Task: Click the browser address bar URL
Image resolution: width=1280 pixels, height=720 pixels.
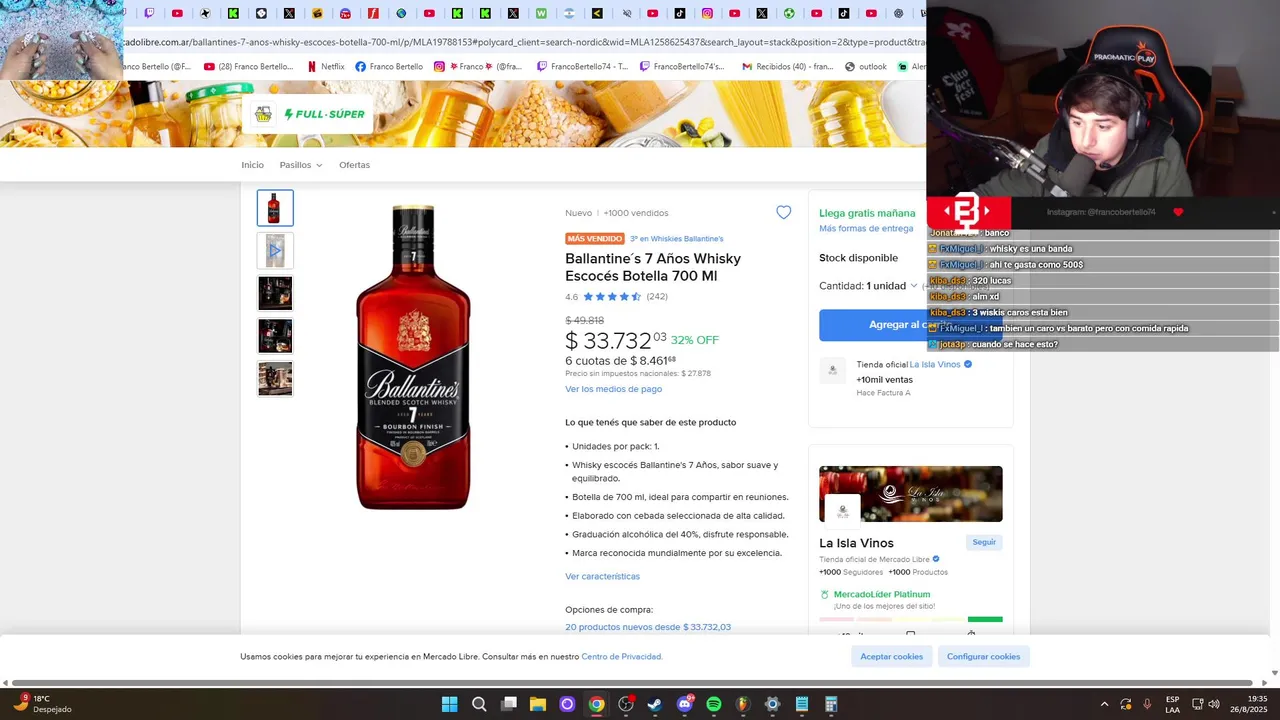Action: (x=525, y=42)
